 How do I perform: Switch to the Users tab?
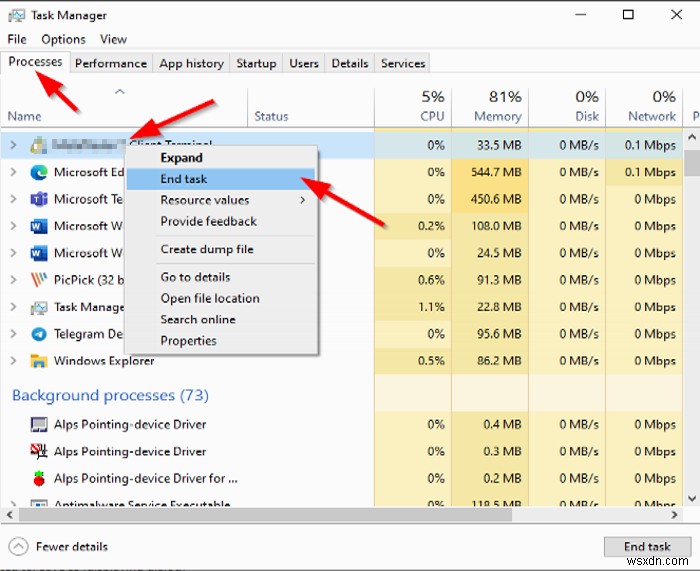point(304,63)
